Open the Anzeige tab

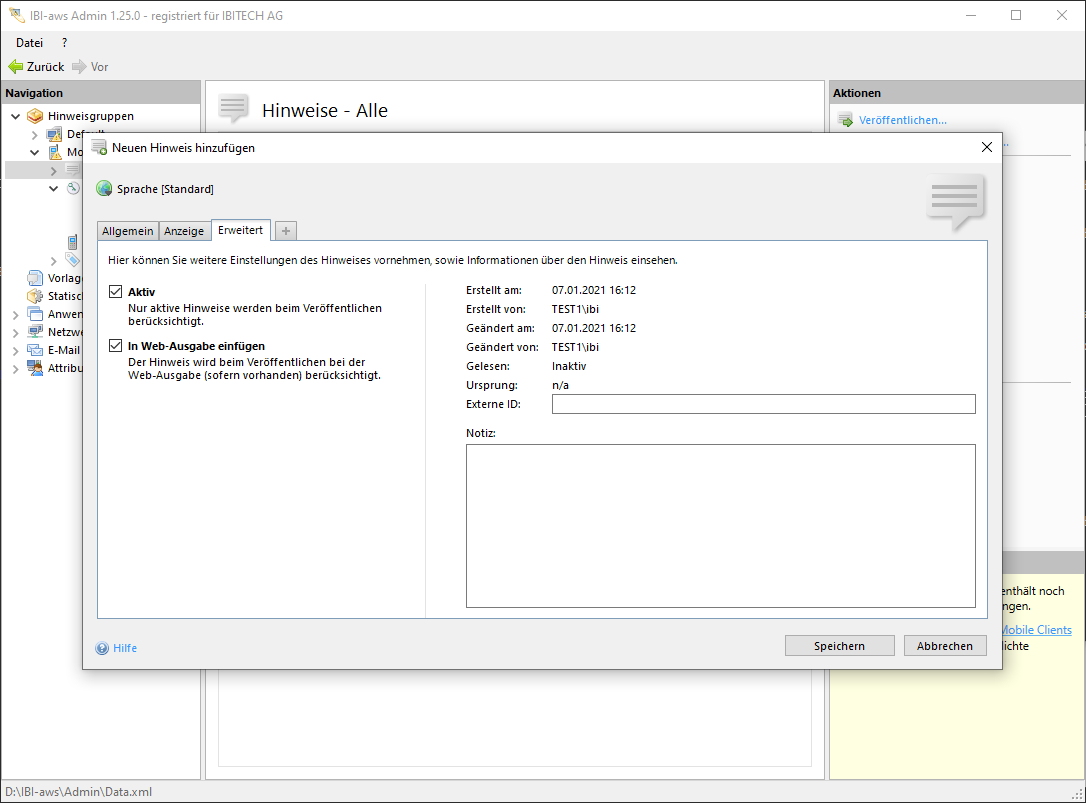click(184, 231)
